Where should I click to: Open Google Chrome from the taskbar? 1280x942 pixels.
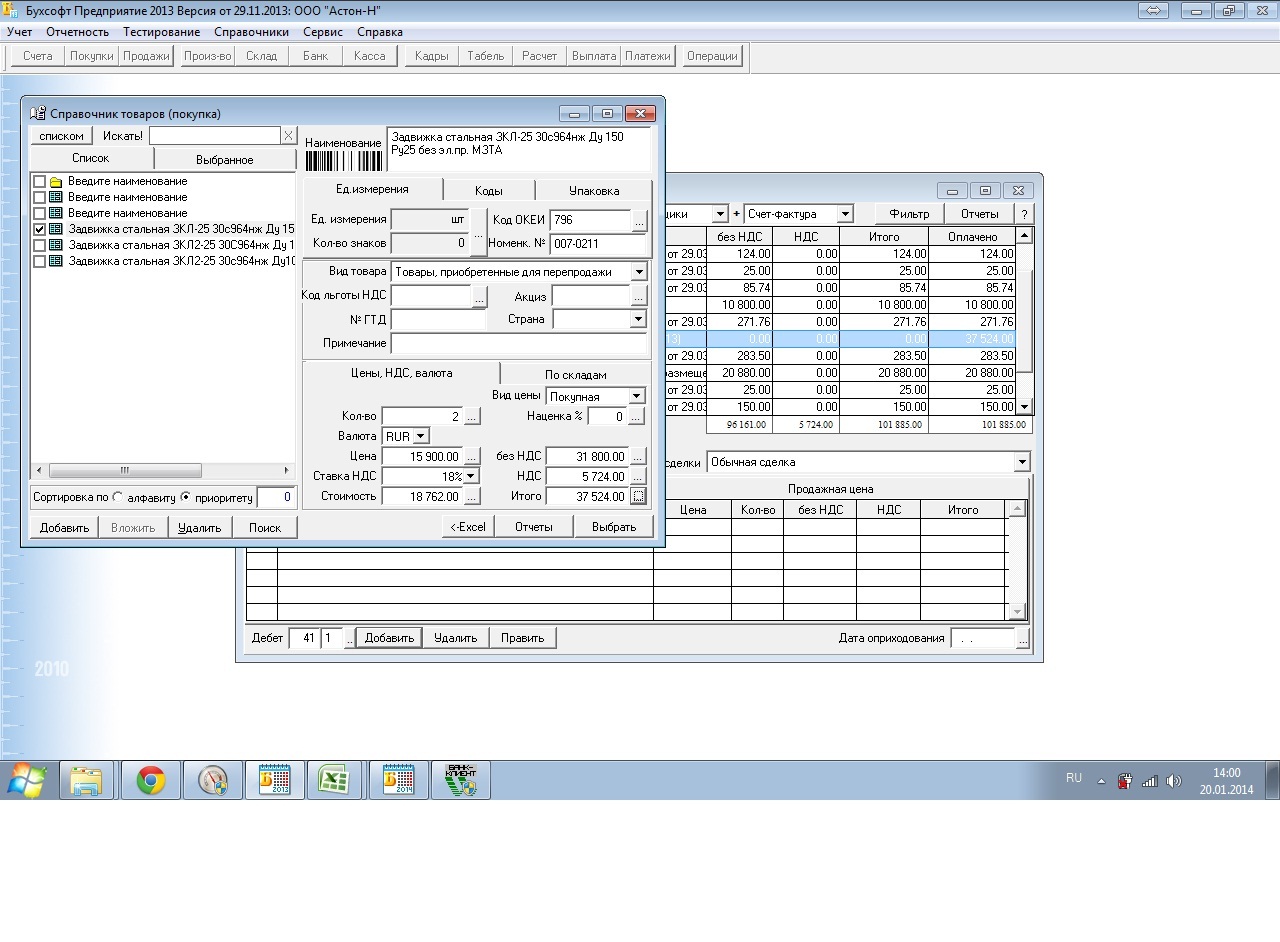pos(151,780)
